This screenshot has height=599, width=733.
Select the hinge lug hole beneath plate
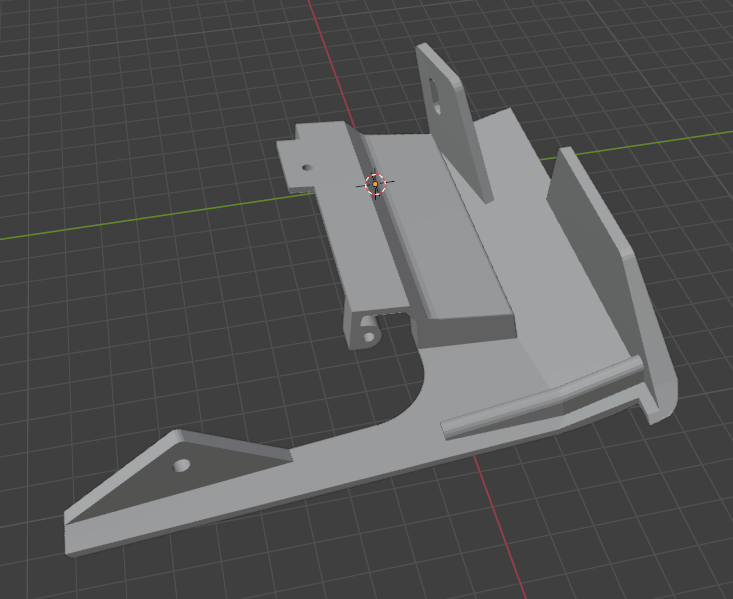[x=368, y=337]
